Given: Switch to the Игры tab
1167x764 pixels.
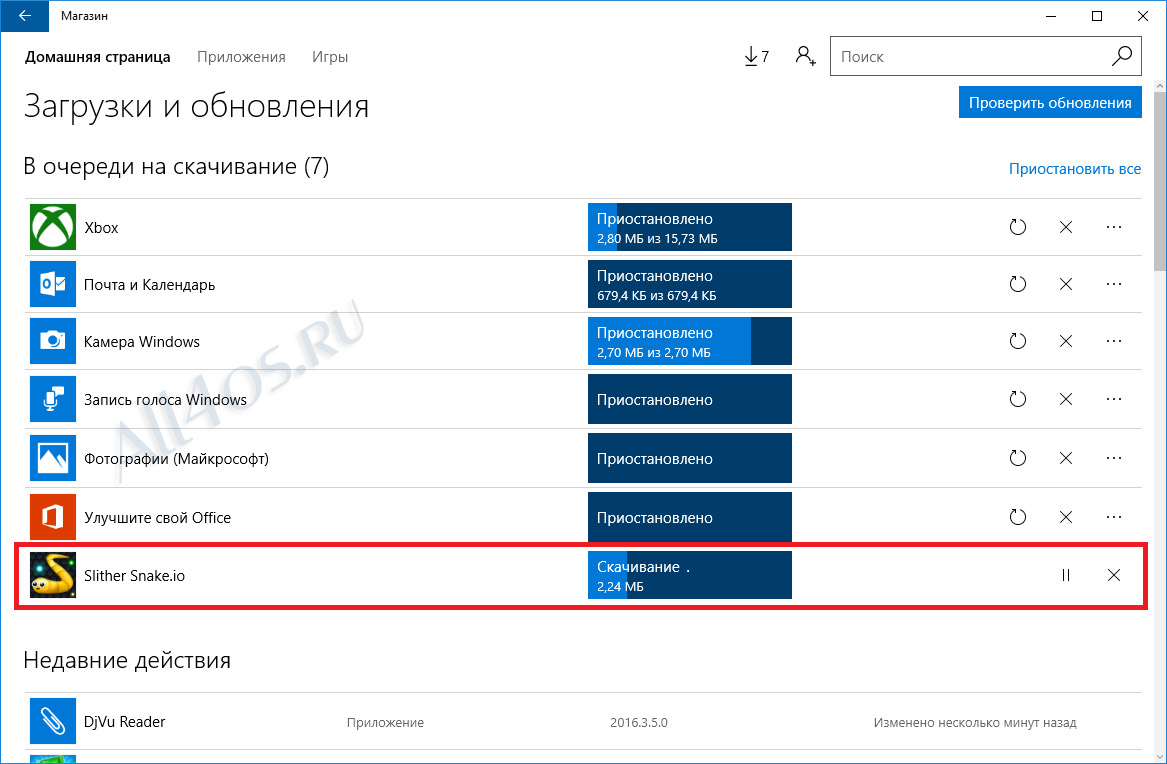Looking at the screenshot, I should pos(330,57).
